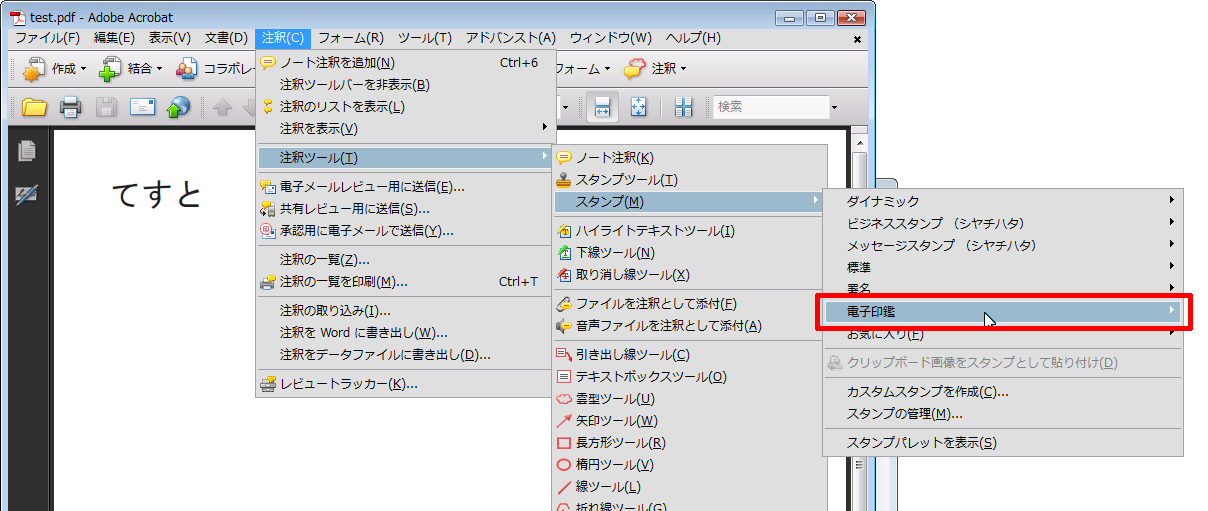Click the floppy disk save icon
1208x511 pixels.
point(106,107)
